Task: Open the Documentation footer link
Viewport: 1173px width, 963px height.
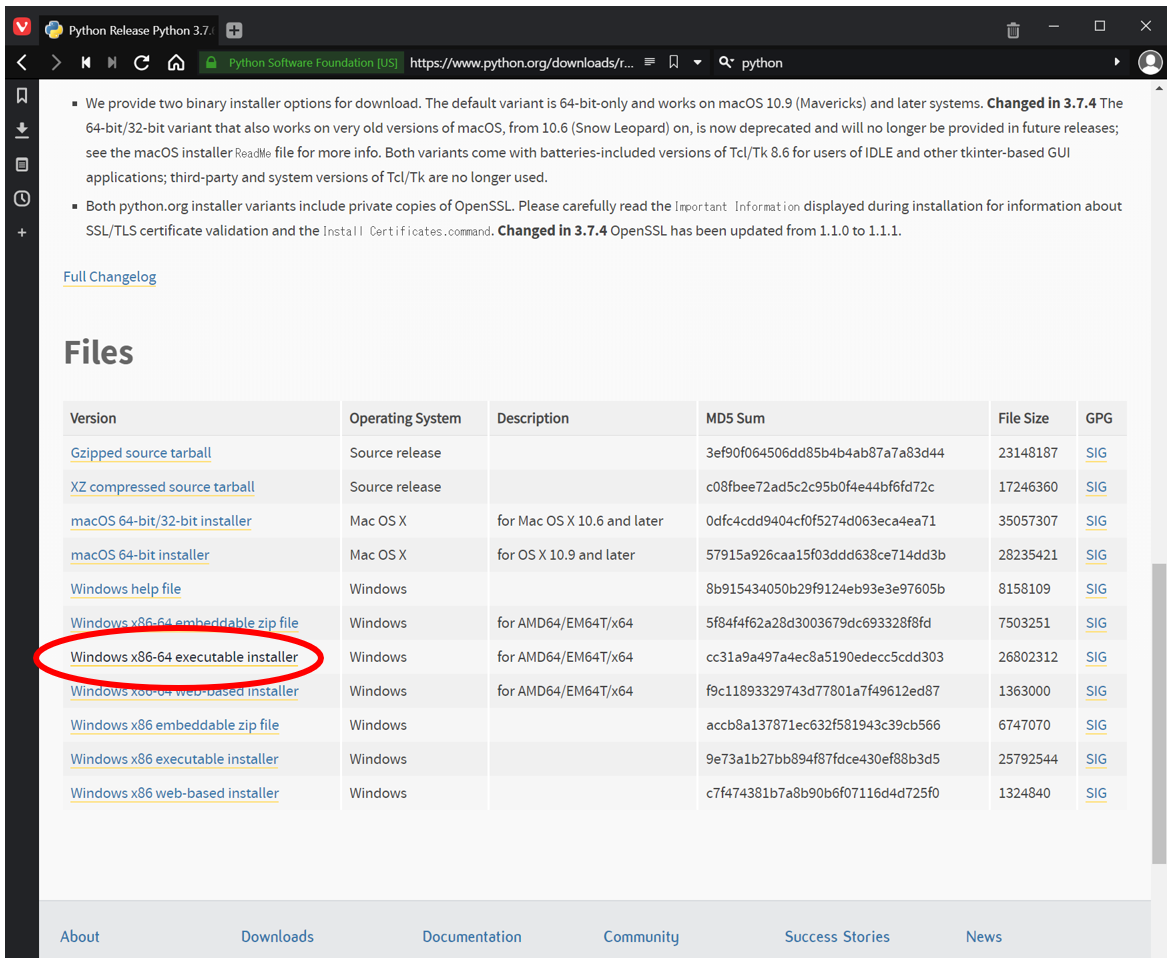Action: coord(472,937)
